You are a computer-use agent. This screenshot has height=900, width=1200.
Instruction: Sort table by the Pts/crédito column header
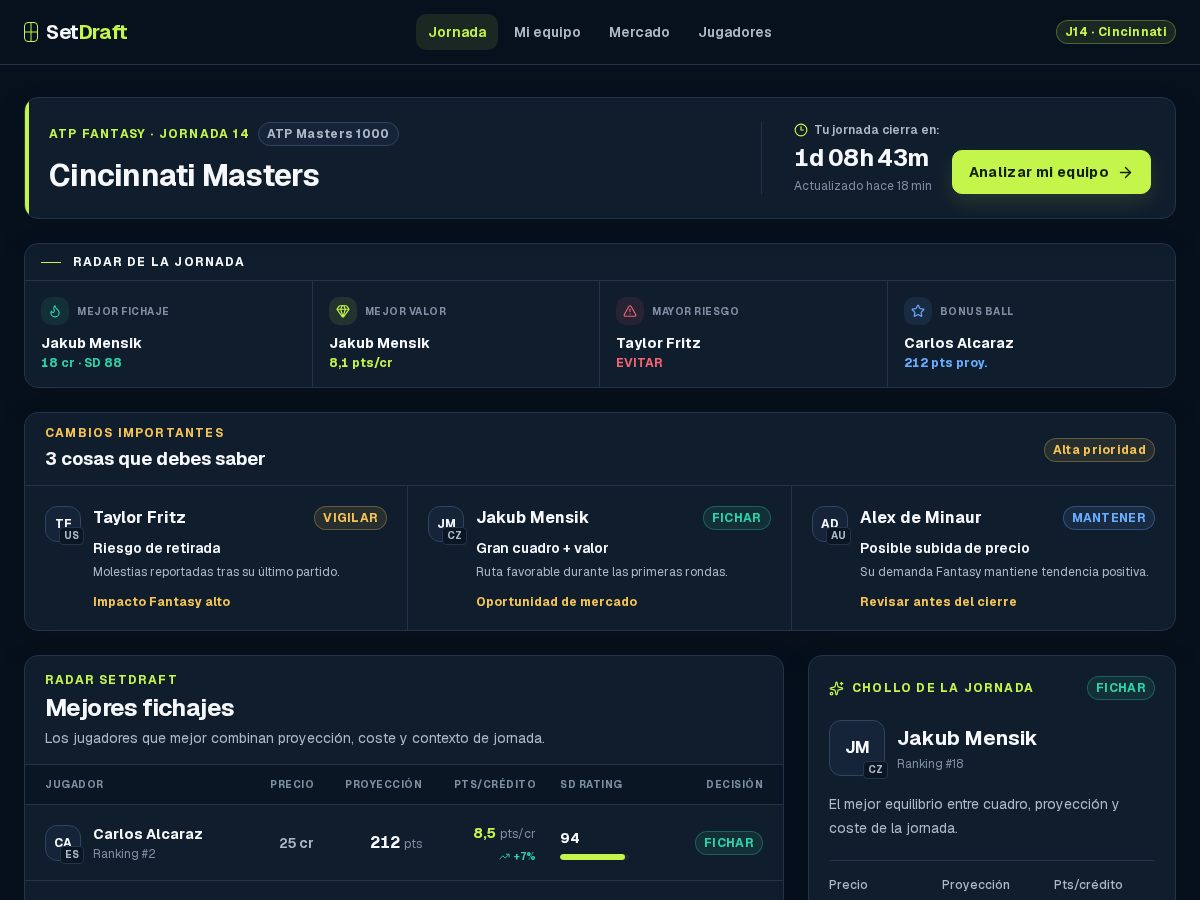495,784
